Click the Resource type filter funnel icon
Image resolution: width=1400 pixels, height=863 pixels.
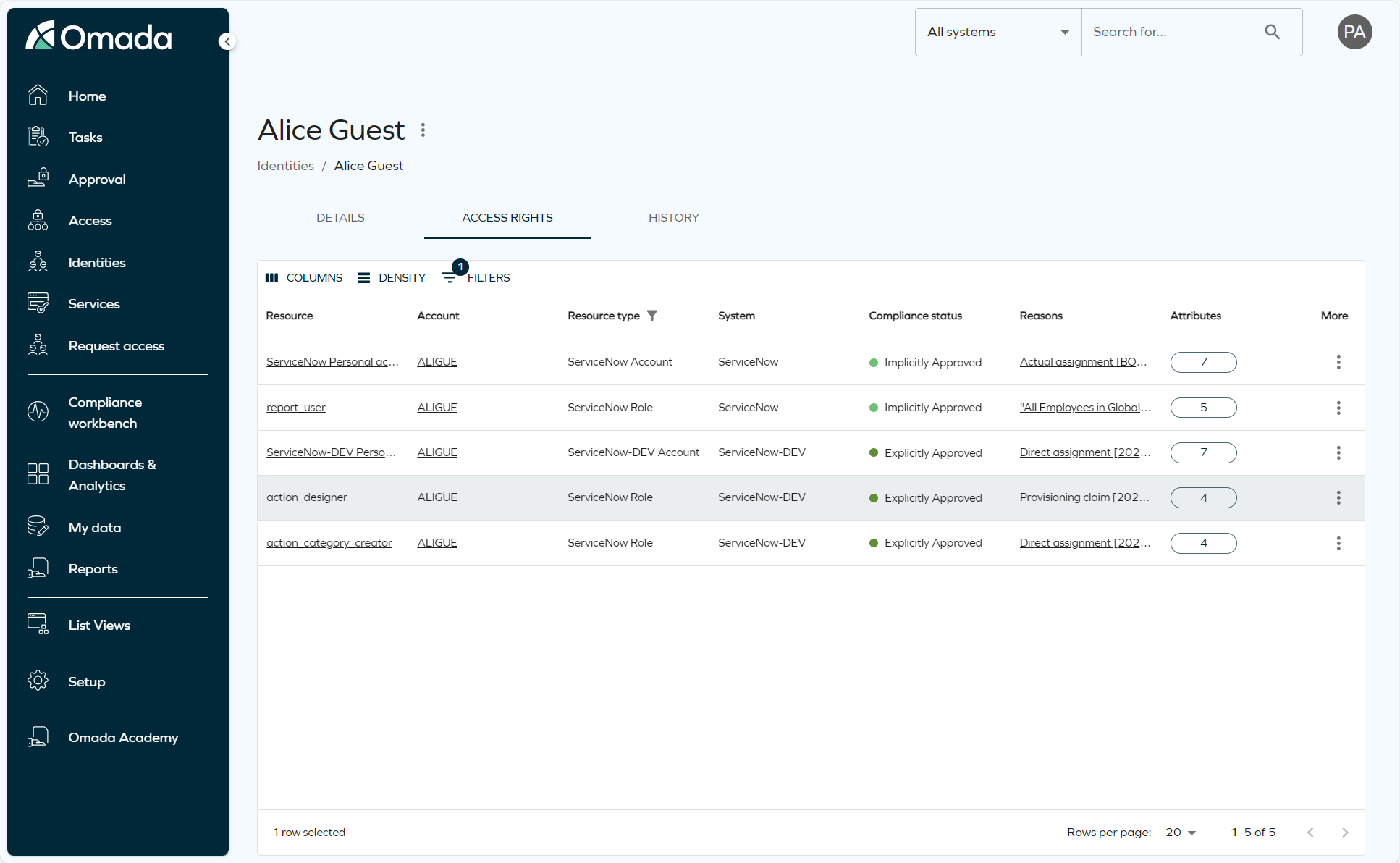(652, 316)
